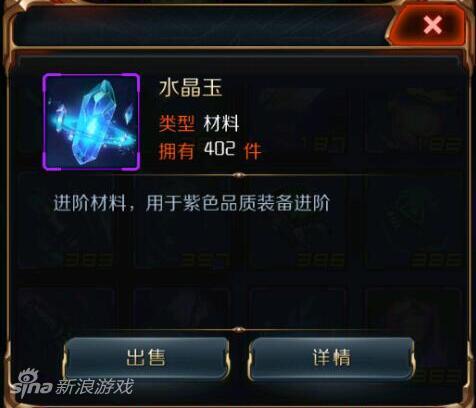This screenshot has width=476, height=408.
Task: Select the owned quantity 402
Action: [220, 149]
